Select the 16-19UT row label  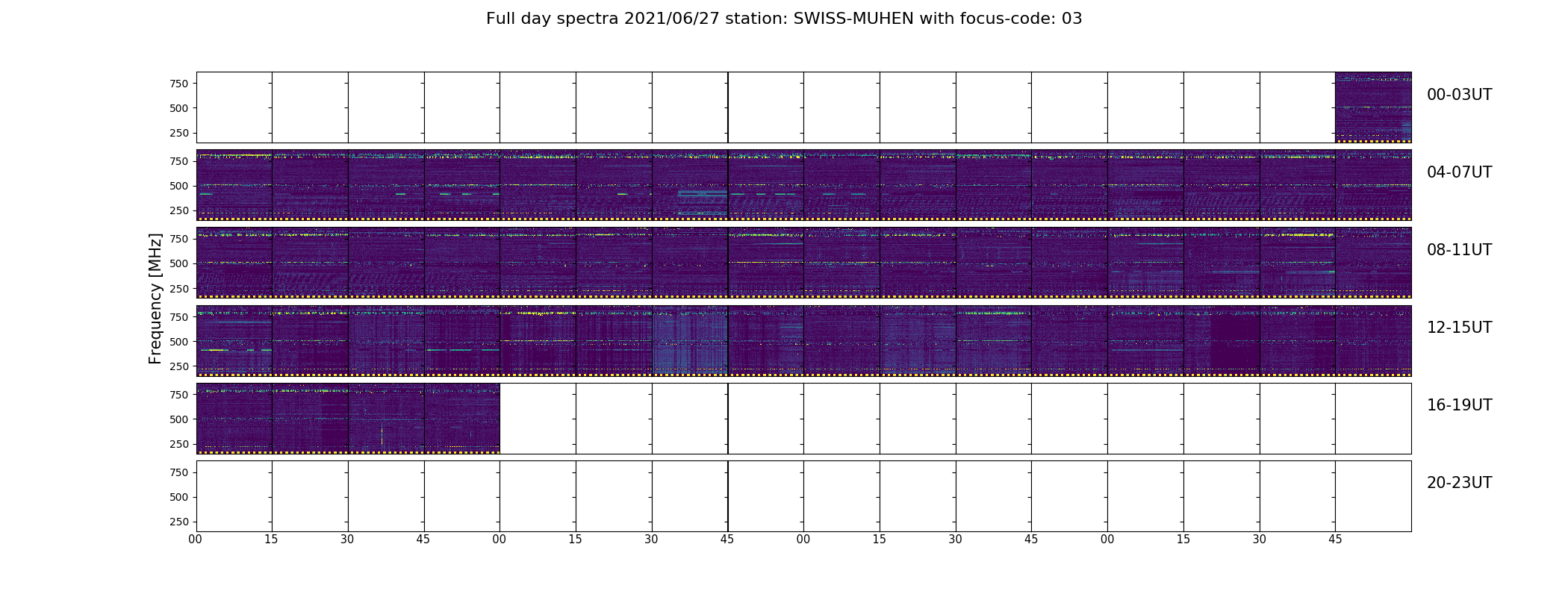1459,405
